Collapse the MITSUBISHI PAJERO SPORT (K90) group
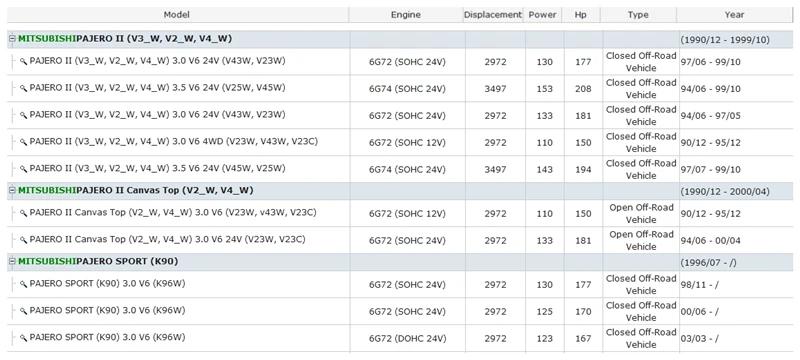800x360 pixels. point(12,262)
